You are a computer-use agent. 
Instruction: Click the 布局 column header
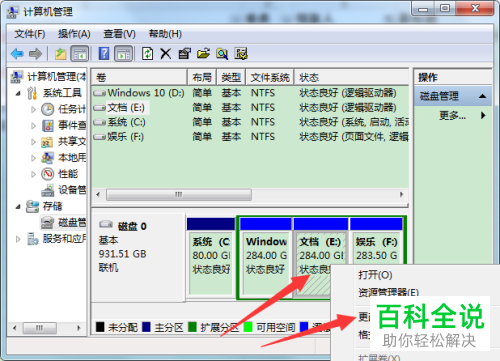pyautogui.click(x=202, y=77)
